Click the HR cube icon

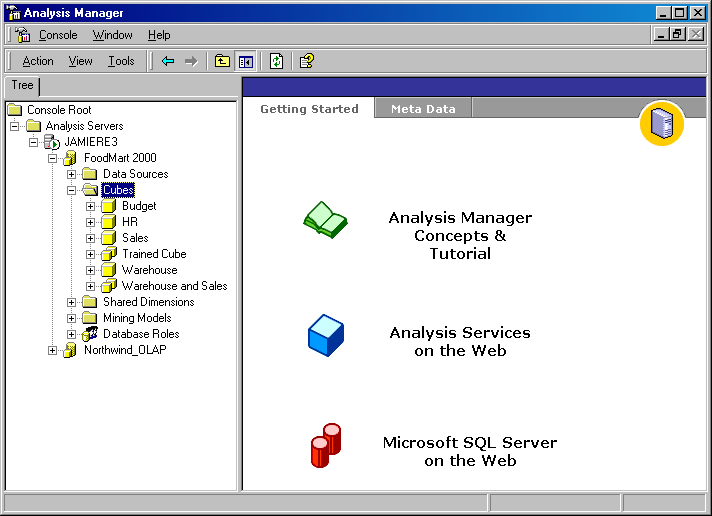109,222
